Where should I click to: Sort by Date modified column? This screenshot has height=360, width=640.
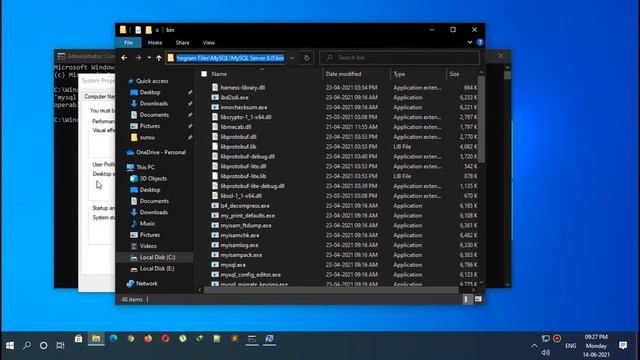tap(343, 74)
